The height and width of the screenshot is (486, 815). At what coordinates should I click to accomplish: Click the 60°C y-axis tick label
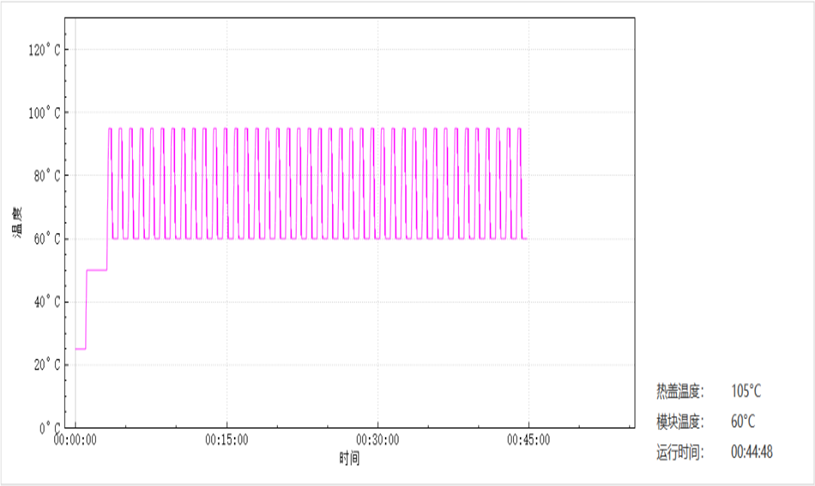(x=46, y=239)
